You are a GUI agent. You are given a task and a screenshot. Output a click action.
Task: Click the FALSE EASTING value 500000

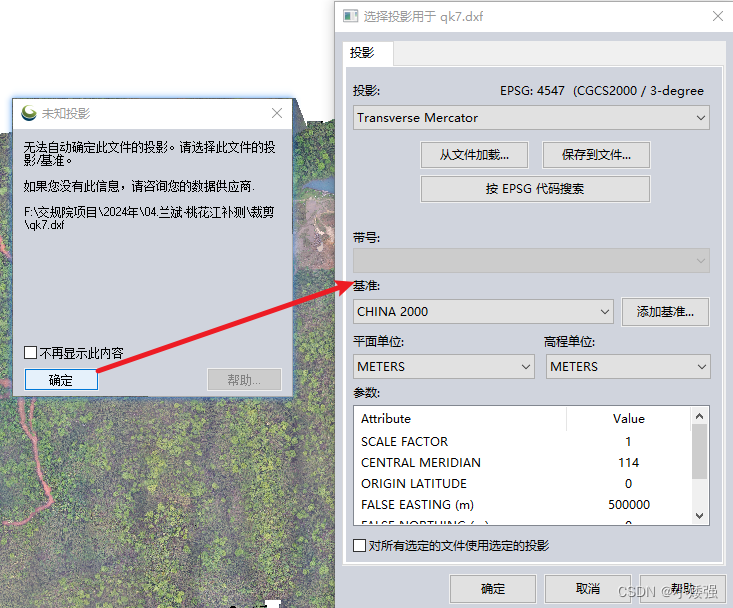tap(629, 505)
